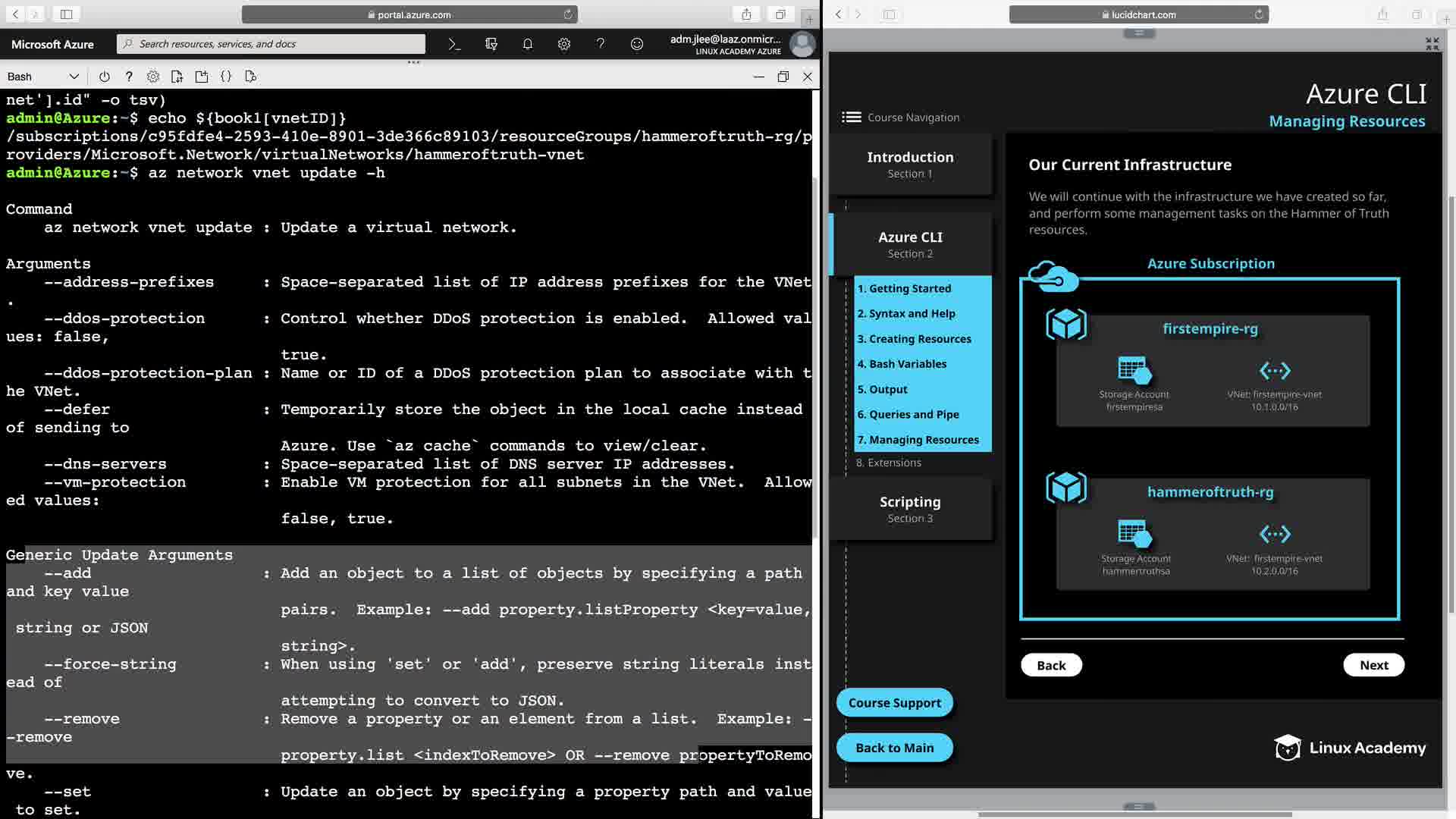Toggle fullscreen collapse icon in Lucidchart
Viewport: 1456px width, 819px height.
click(x=1432, y=44)
